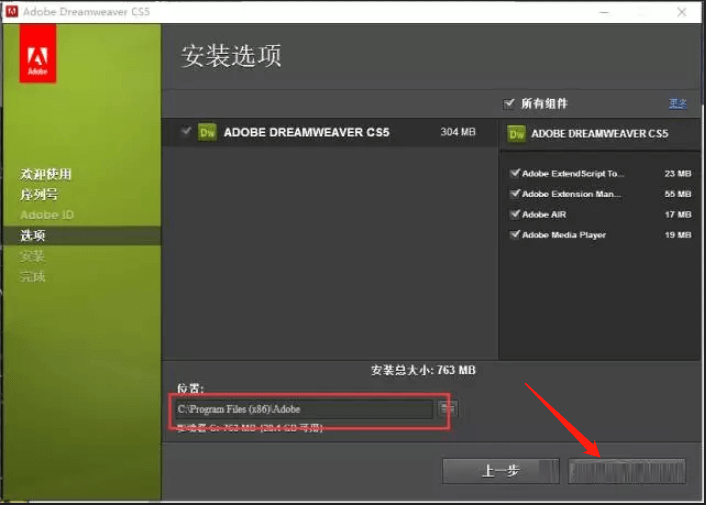Open the 序列号 step in the sidebar

point(39,194)
